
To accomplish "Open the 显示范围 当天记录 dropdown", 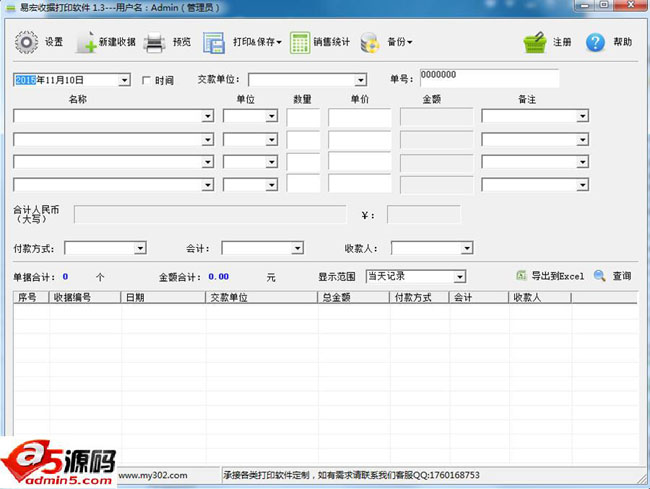I will point(459,276).
